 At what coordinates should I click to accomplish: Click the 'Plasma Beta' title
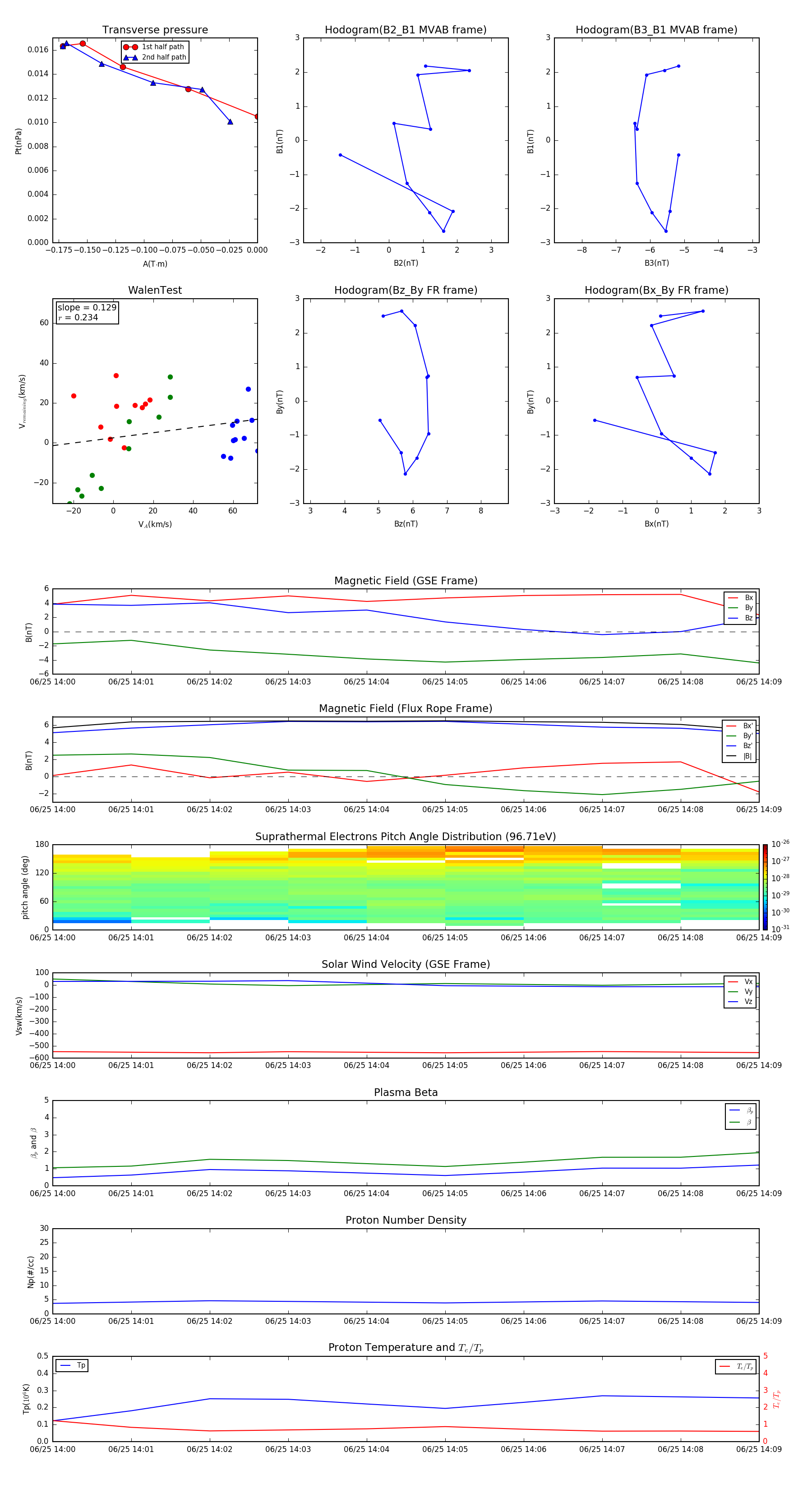(406, 1092)
